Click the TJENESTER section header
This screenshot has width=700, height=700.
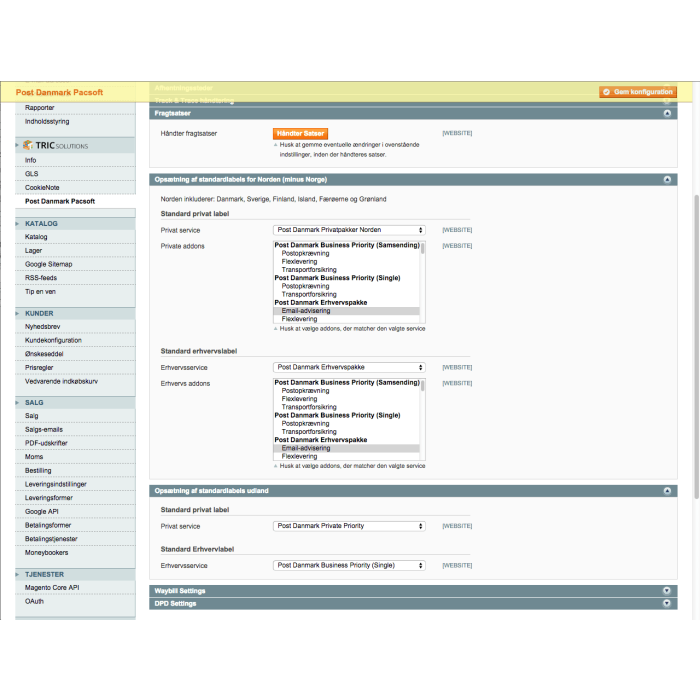tap(44, 575)
